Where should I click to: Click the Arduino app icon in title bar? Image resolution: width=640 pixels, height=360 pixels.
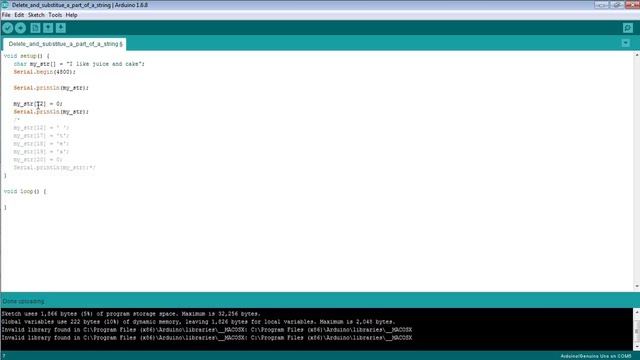(5, 5)
